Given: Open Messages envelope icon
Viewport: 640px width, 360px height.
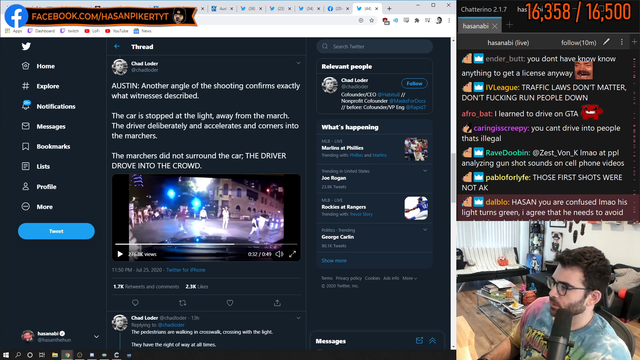Looking at the screenshot, I should click(x=26, y=126).
